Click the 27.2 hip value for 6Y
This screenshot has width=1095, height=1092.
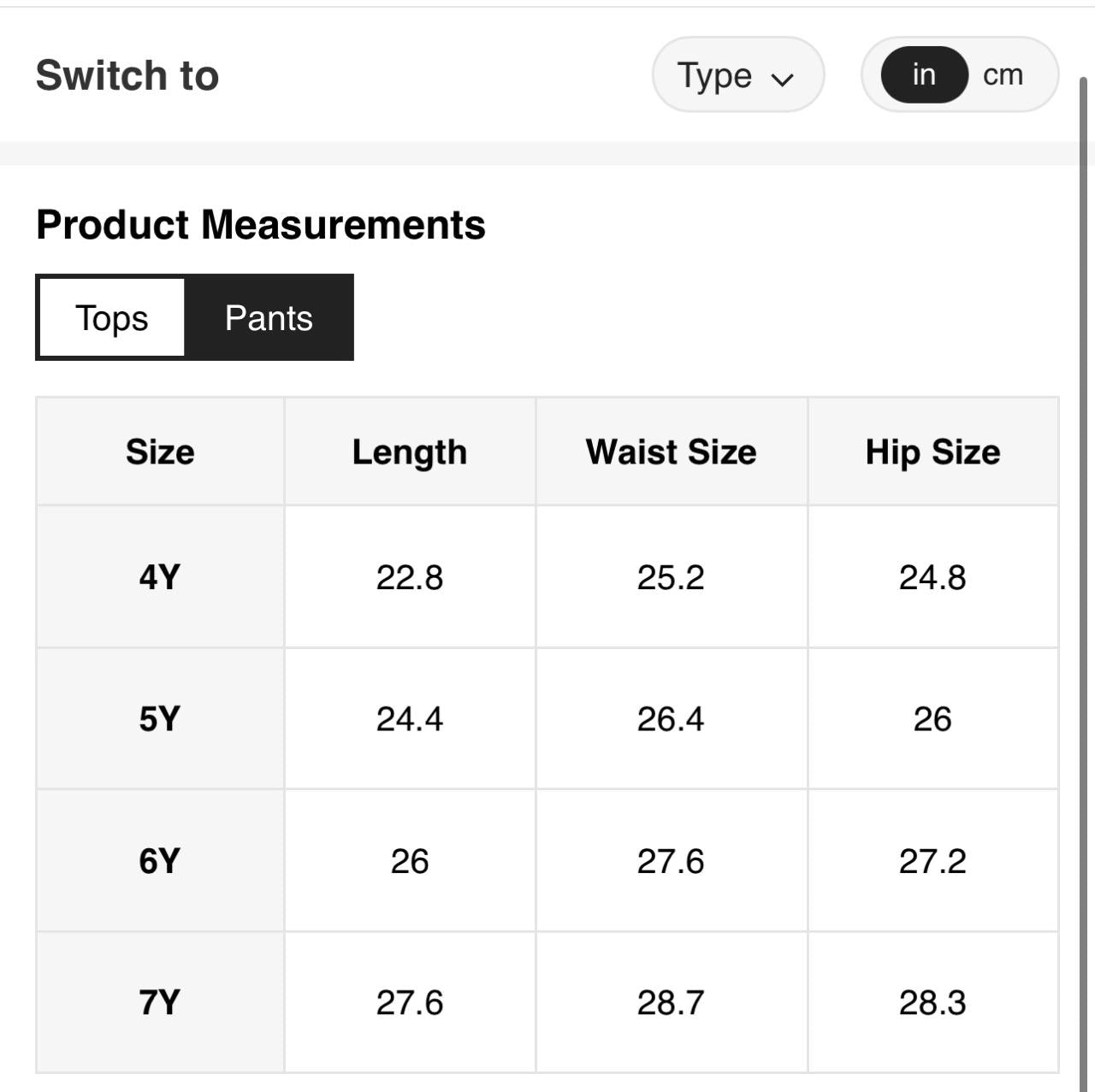[x=932, y=861]
